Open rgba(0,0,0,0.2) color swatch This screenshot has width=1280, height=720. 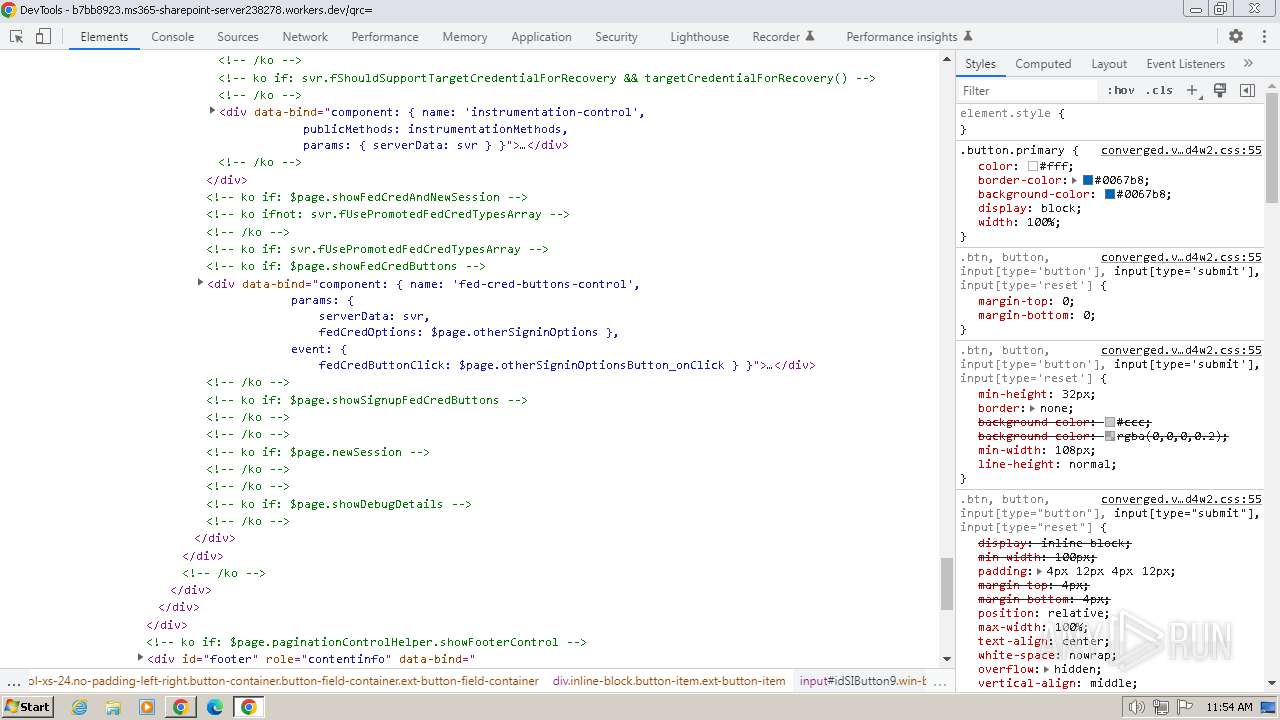coord(1110,437)
